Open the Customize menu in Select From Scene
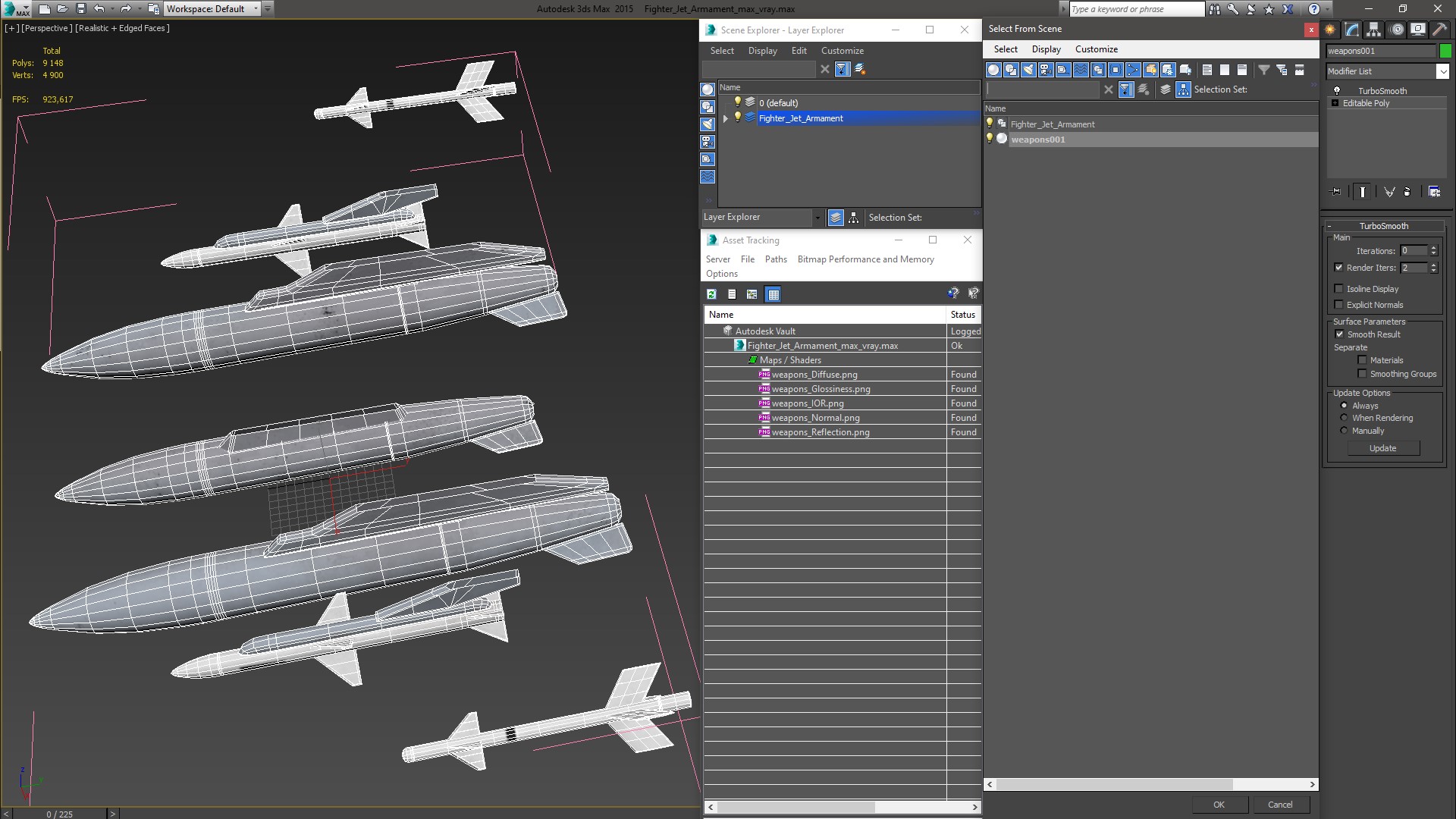The width and height of the screenshot is (1456, 819). (x=1096, y=49)
